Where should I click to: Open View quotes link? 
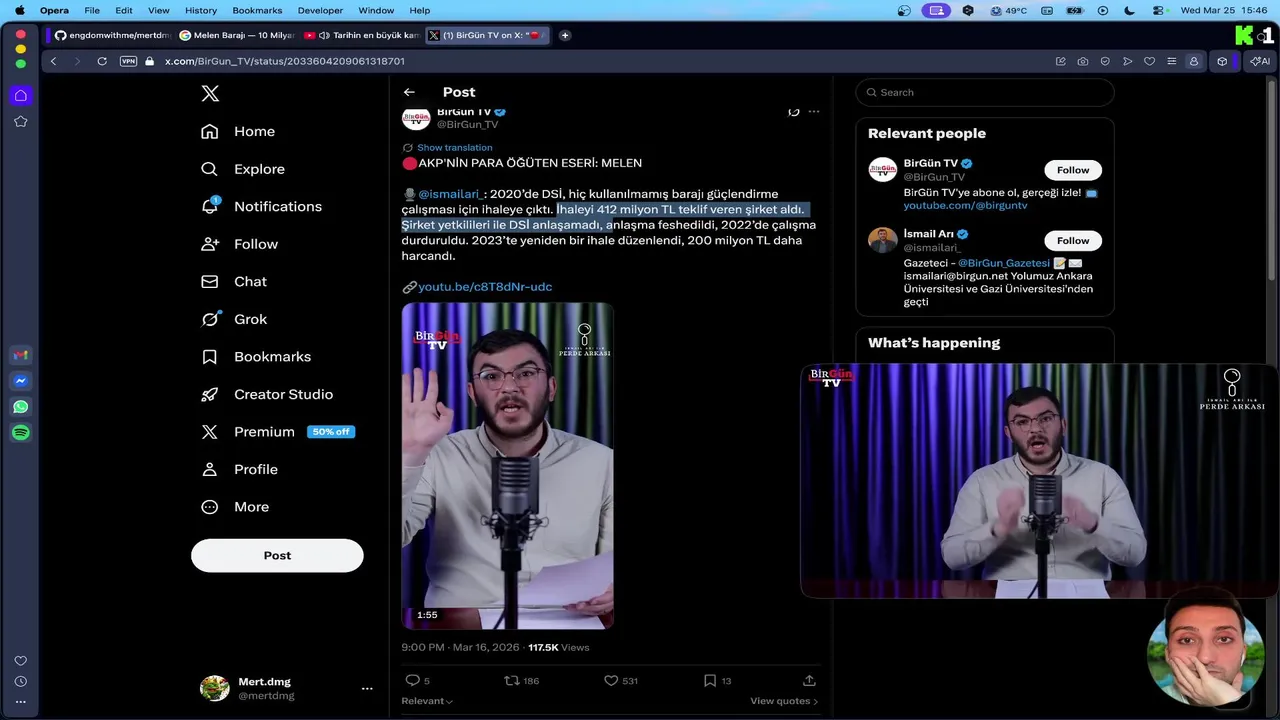[784, 701]
